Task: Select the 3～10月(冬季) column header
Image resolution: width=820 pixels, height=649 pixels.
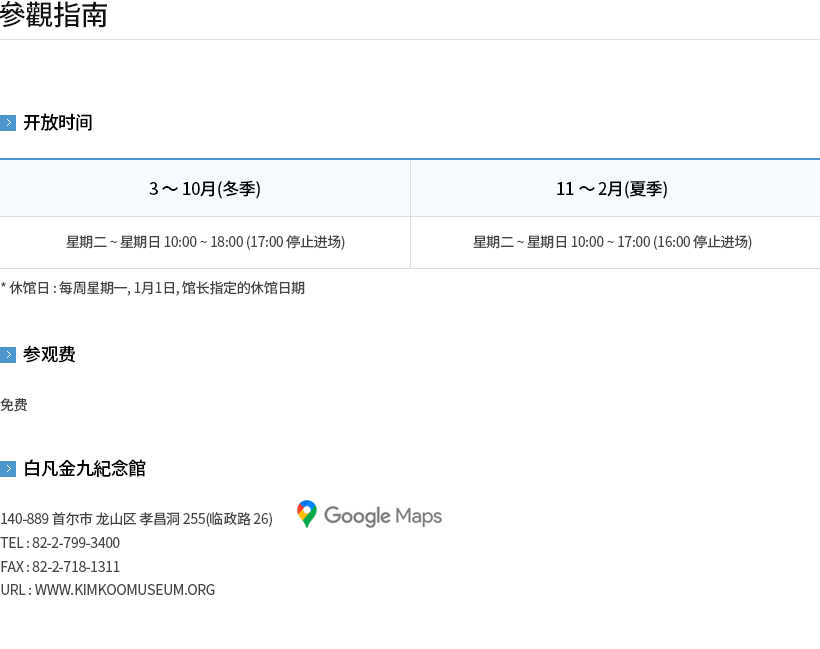Action: (x=204, y=188)
